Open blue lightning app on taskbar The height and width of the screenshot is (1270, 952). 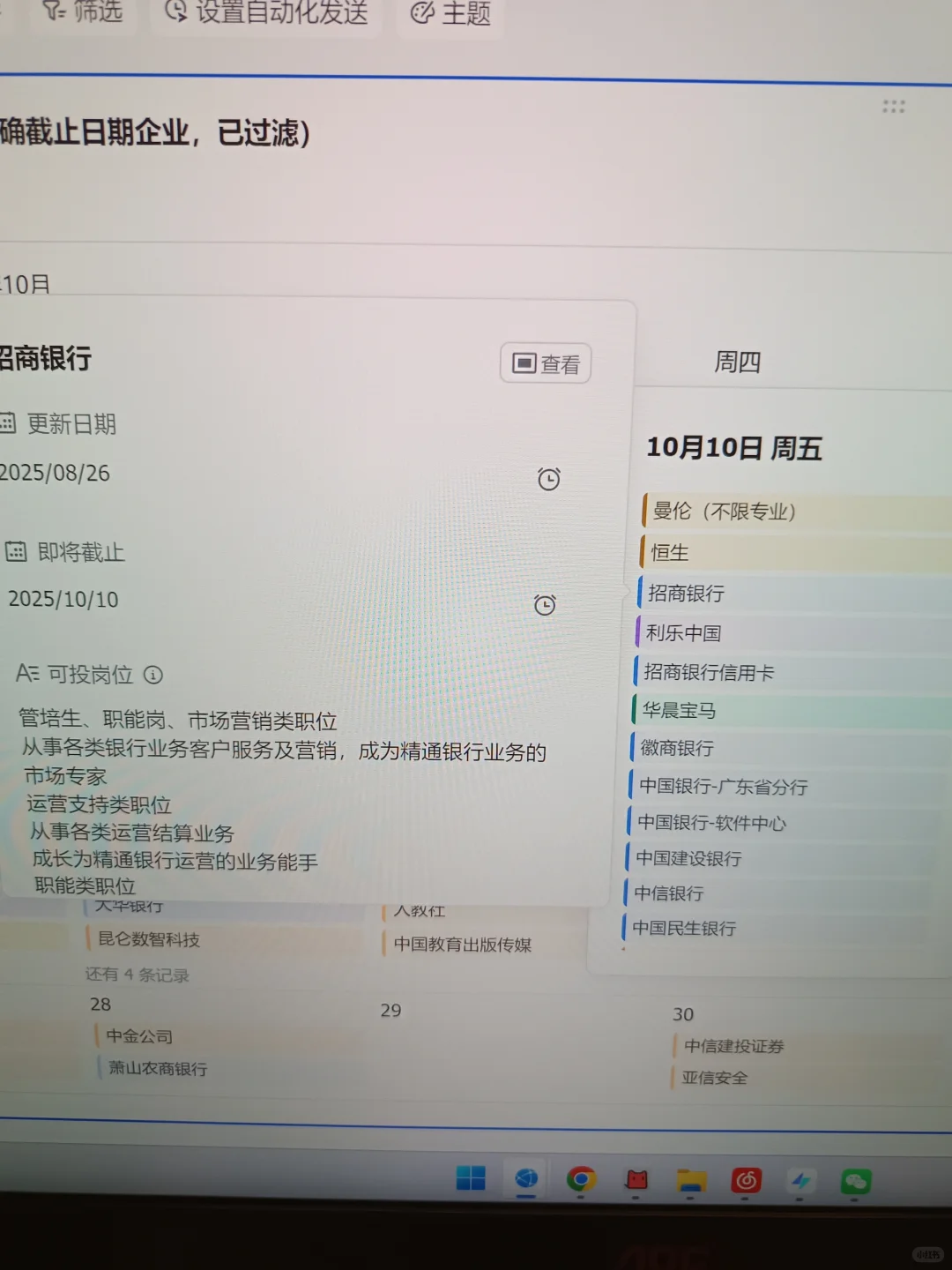click(800, 1181)
